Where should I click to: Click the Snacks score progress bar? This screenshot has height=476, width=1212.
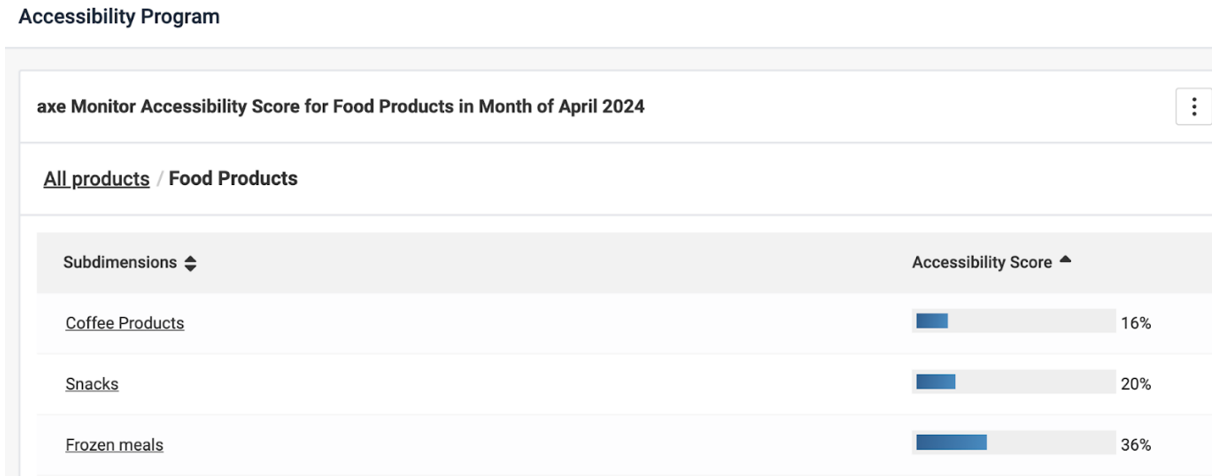pyautogui.click(x=1013, y=382)
